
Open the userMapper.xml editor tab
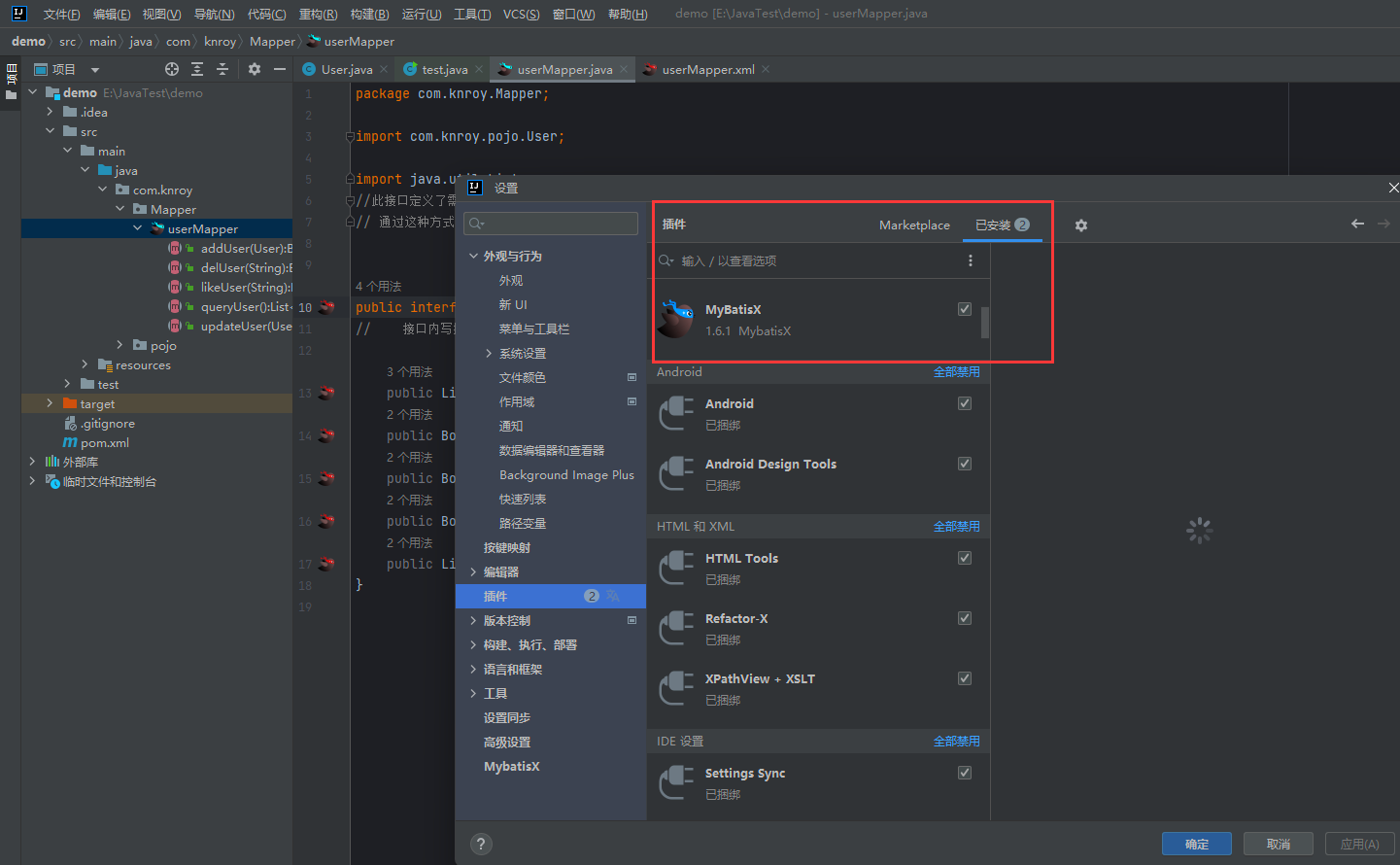pos(707,69)
